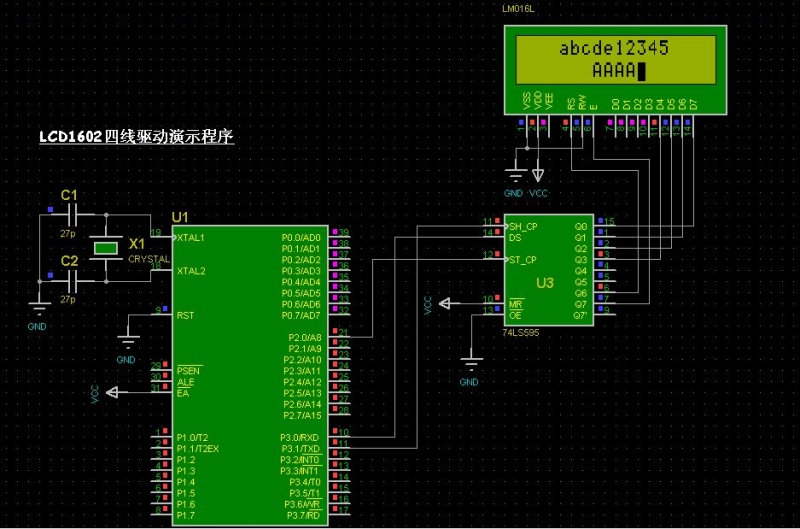This screenshot has width=800, height=529.
Task: Select the 74LS595 shift register U3
Action: [549, 270]
